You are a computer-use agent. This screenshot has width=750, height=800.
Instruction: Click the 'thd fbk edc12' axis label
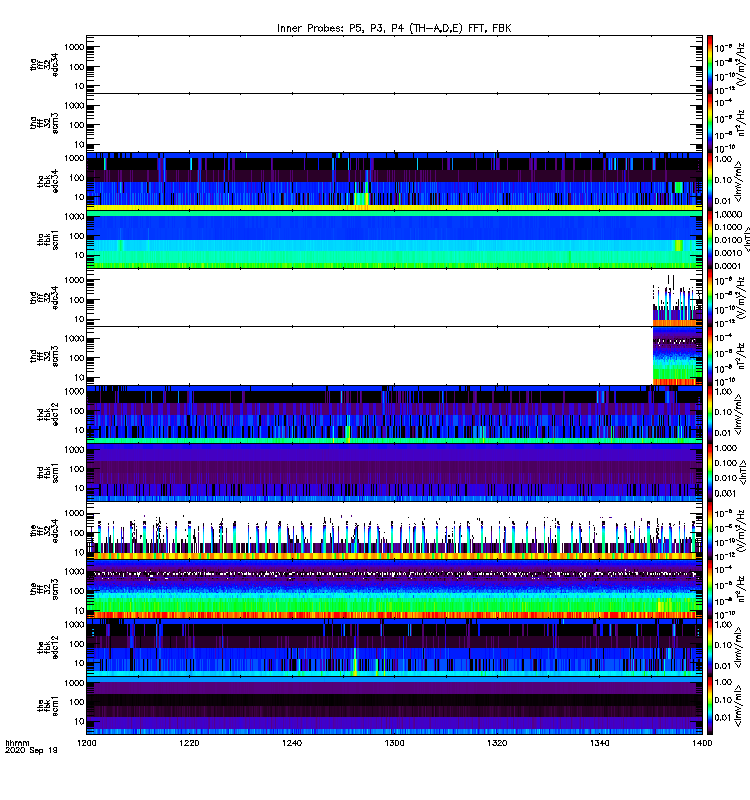pos(48,414)
